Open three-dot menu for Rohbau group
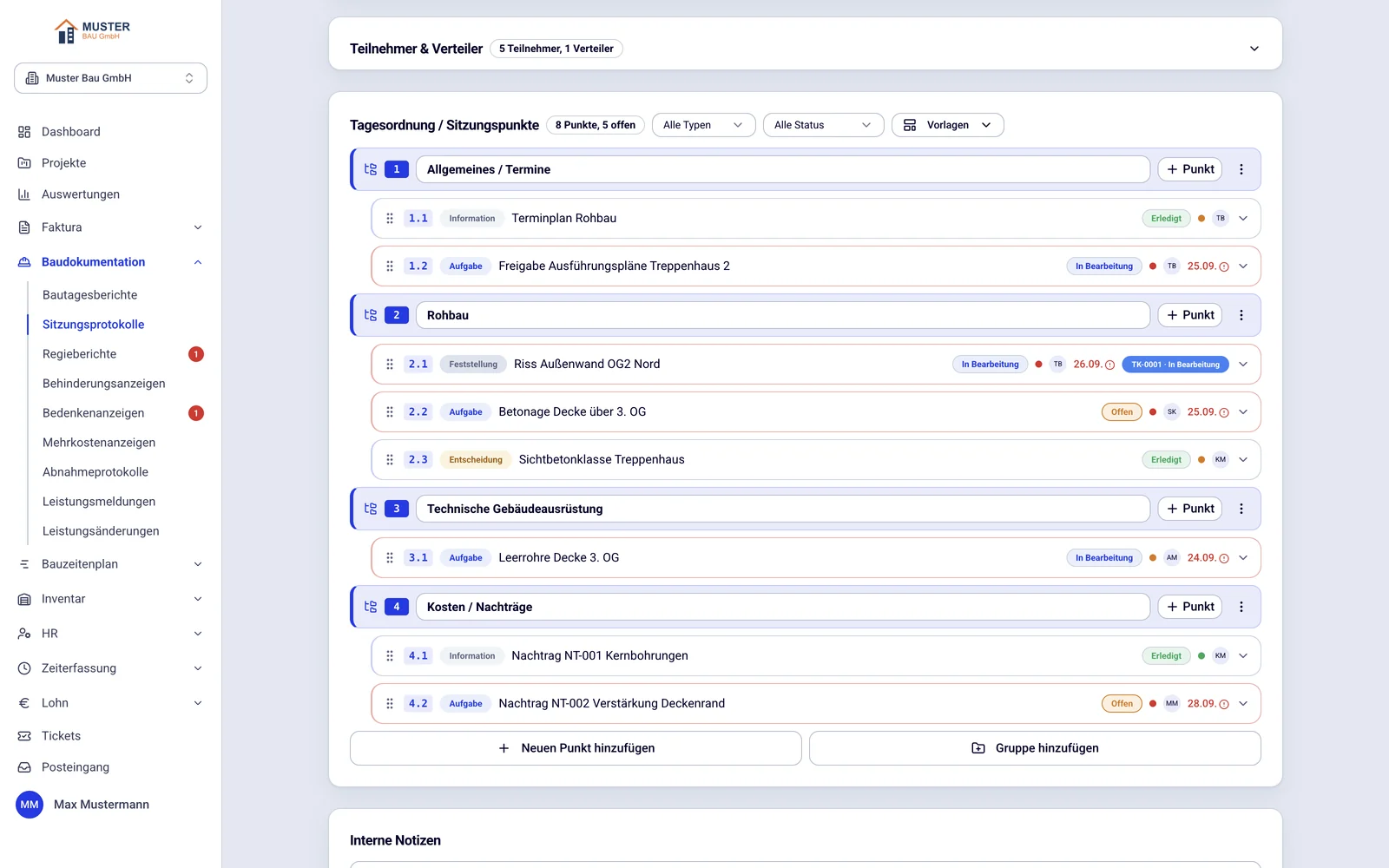Viewport: 1389px width, 868px height. pyautogui.click(x=1241, y=315)
